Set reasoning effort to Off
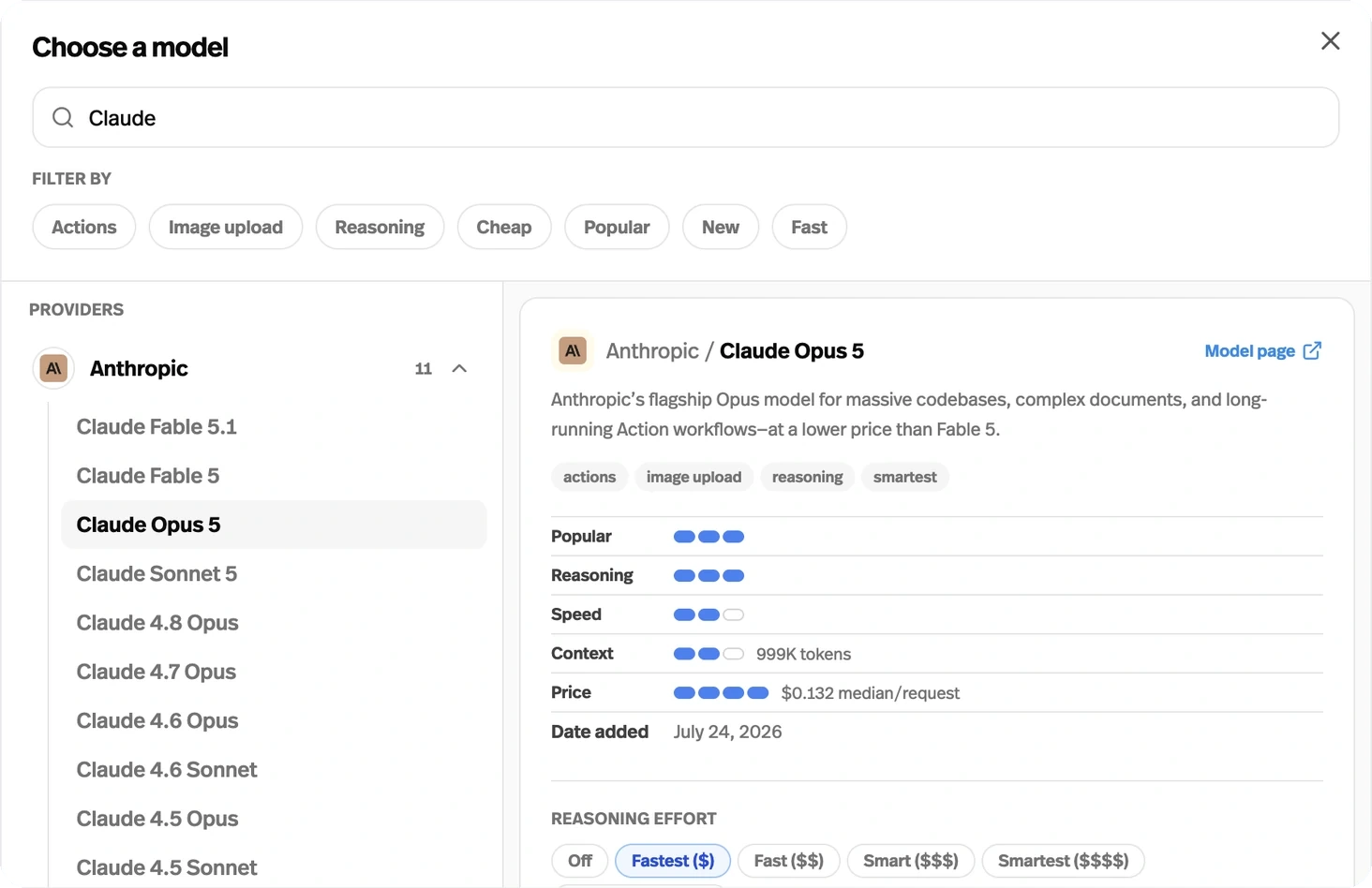 point(580,861)
